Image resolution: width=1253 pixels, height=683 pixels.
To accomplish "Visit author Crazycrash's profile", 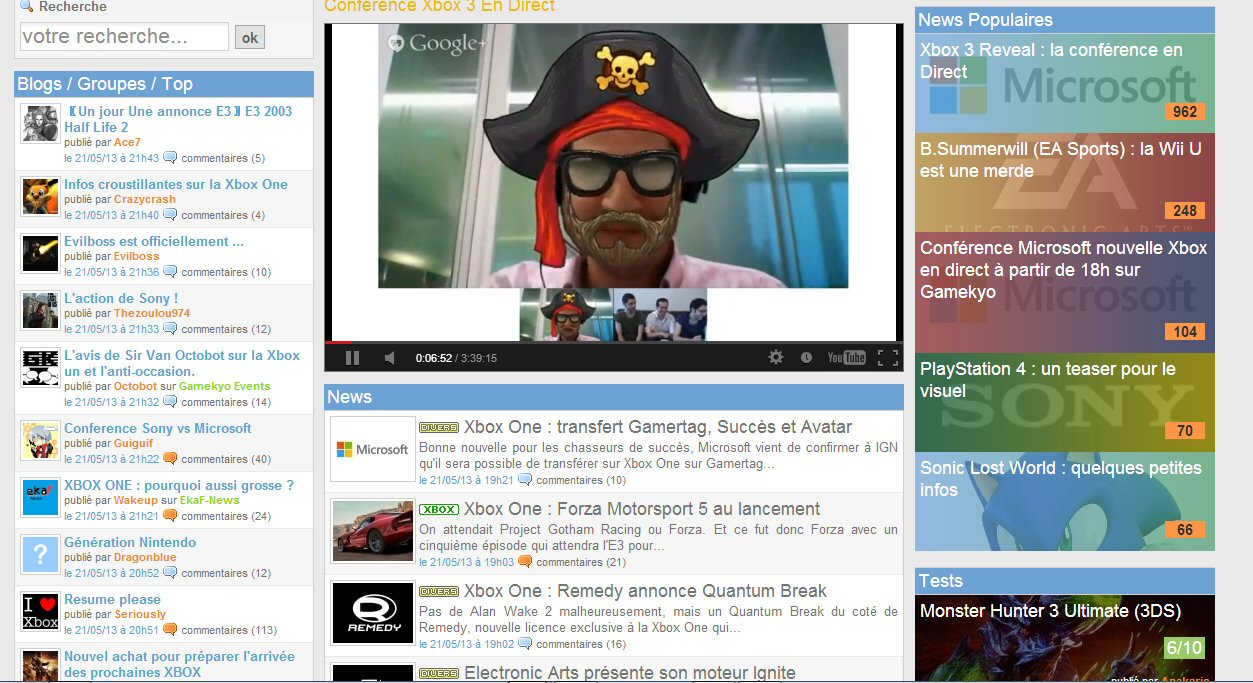I will [145, 199].
